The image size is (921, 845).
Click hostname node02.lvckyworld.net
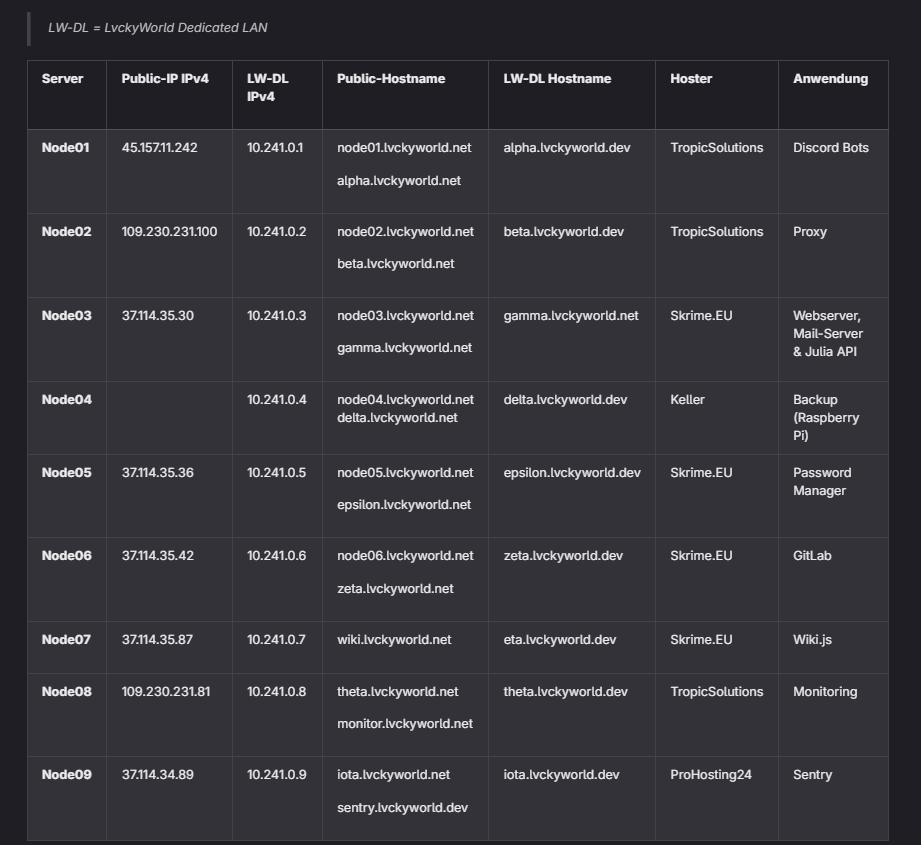click(x=405, y=232)
